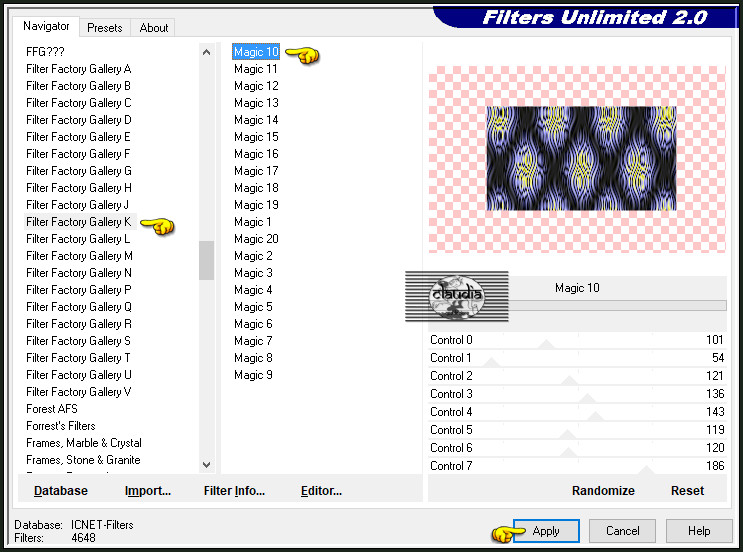Reset the filter controls
This screenshot has width=743, height=552.
point(687,491)
